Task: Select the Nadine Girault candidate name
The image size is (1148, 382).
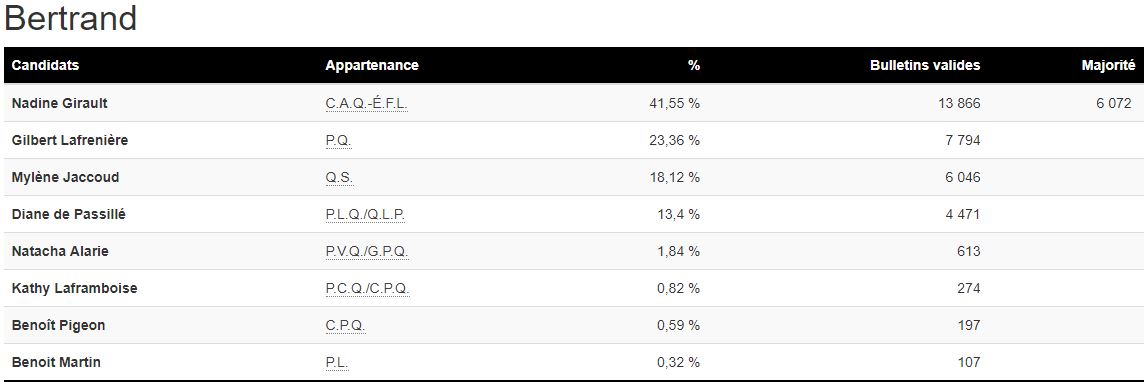Action: point(59,103)
